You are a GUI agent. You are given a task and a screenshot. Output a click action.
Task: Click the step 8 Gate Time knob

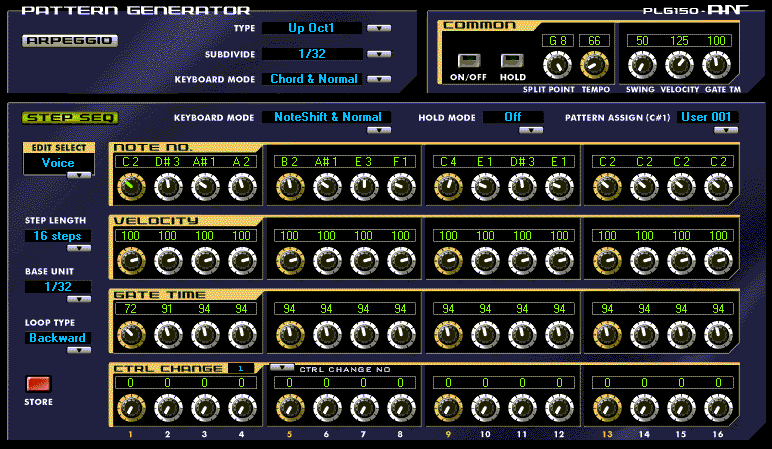tap(401, 335)
